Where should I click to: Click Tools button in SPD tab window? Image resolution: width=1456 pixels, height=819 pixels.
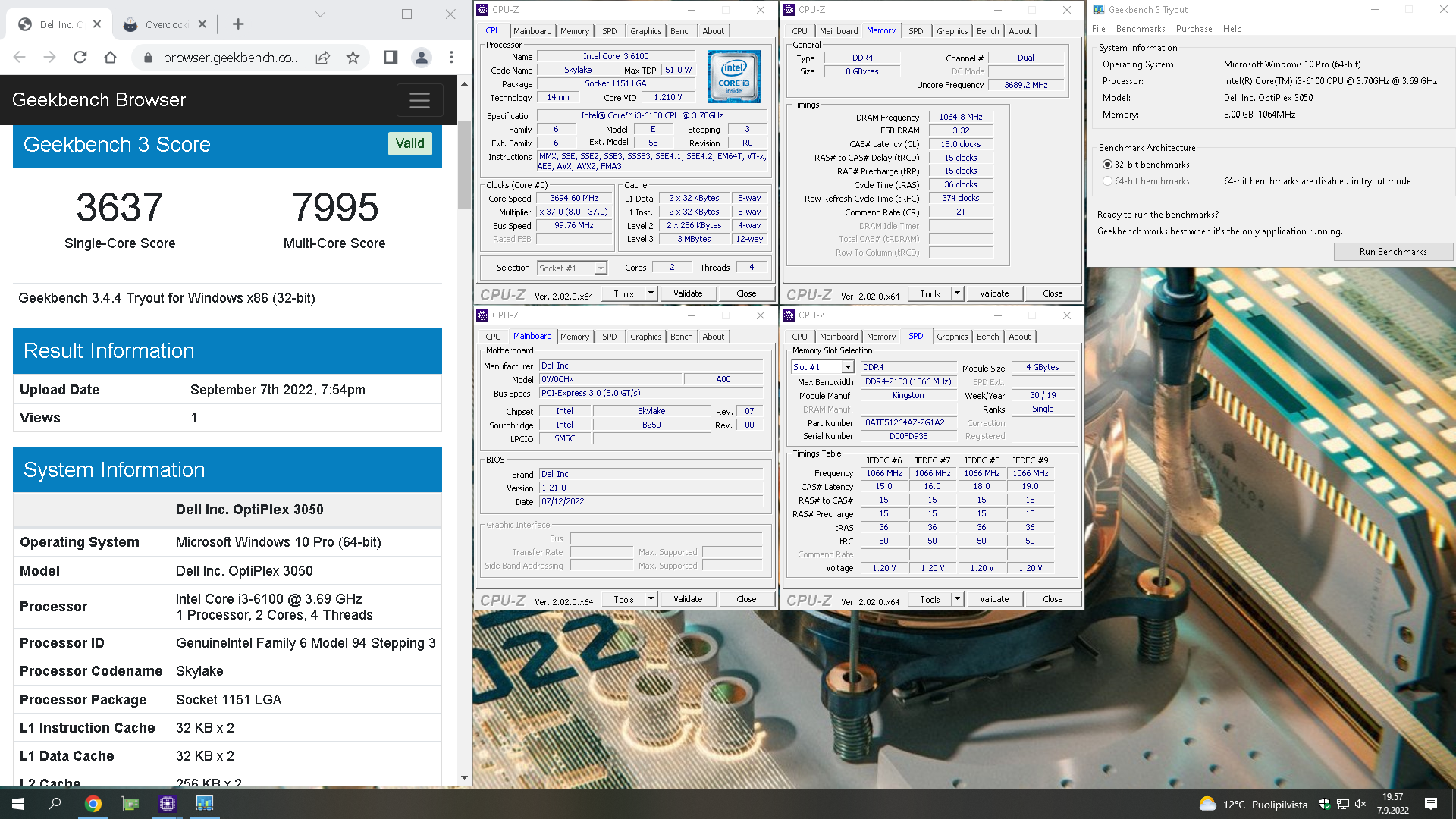pos(930,599)
